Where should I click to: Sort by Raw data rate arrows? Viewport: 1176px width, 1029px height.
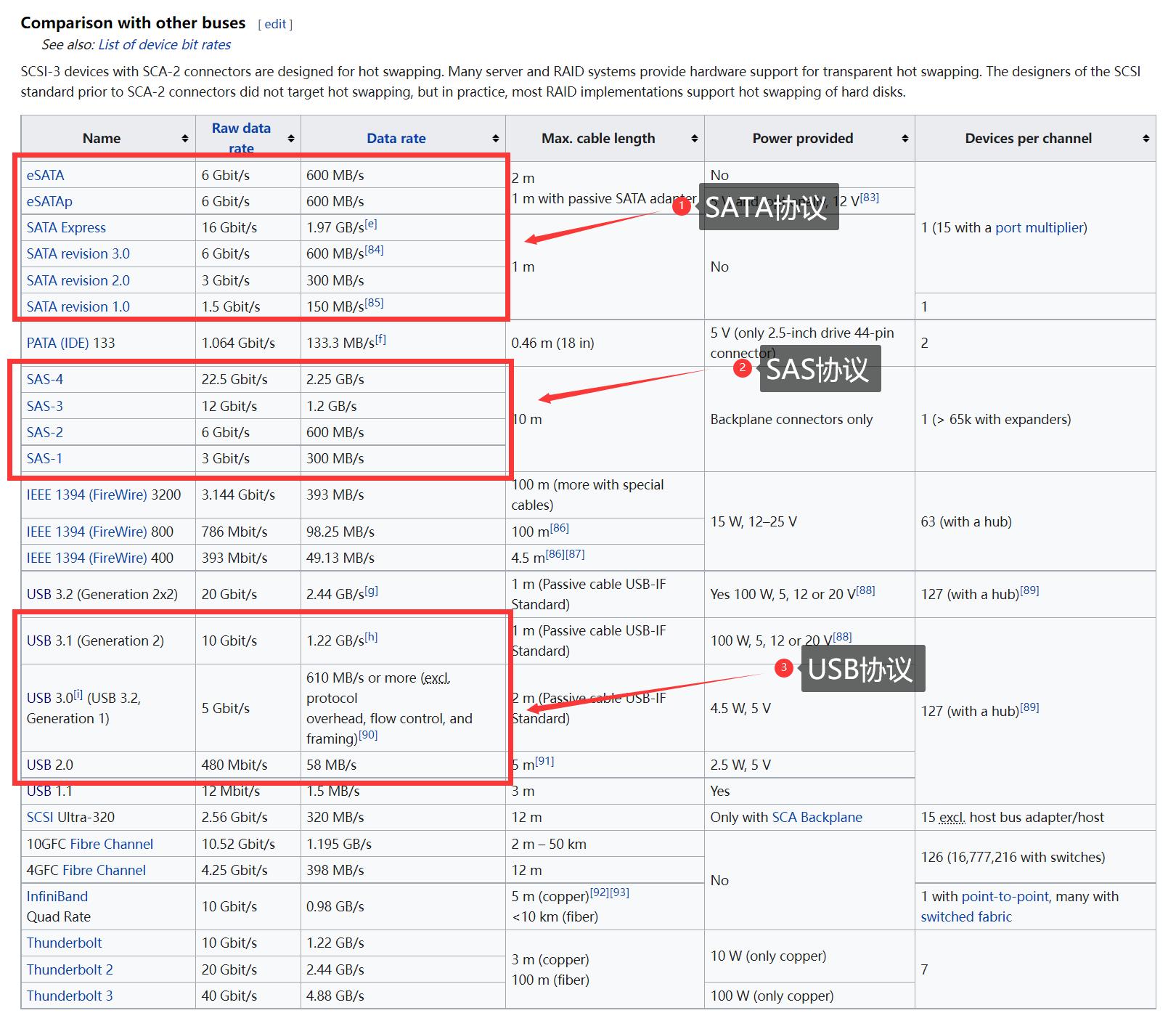291,139
